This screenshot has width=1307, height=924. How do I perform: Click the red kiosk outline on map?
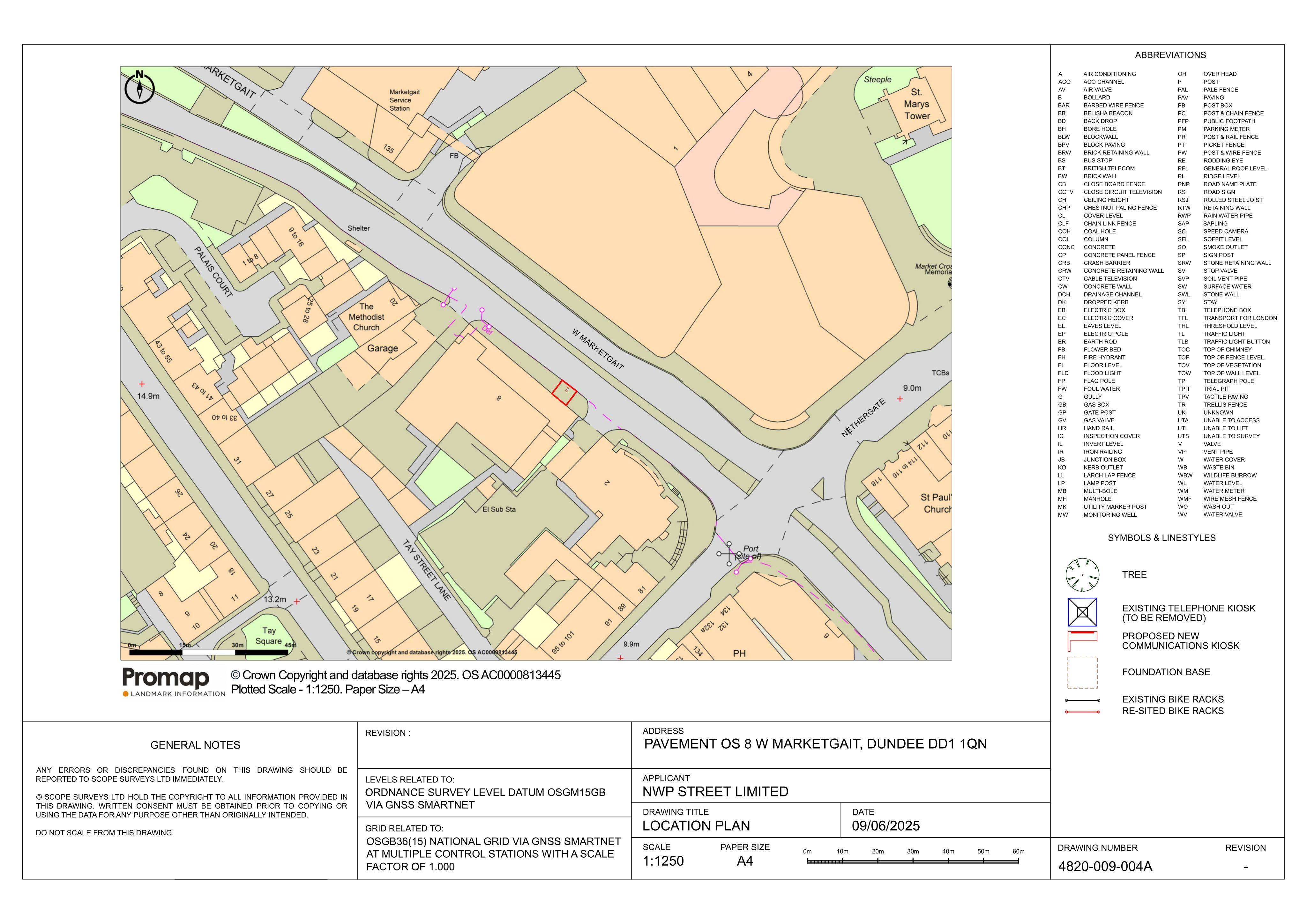564,393
